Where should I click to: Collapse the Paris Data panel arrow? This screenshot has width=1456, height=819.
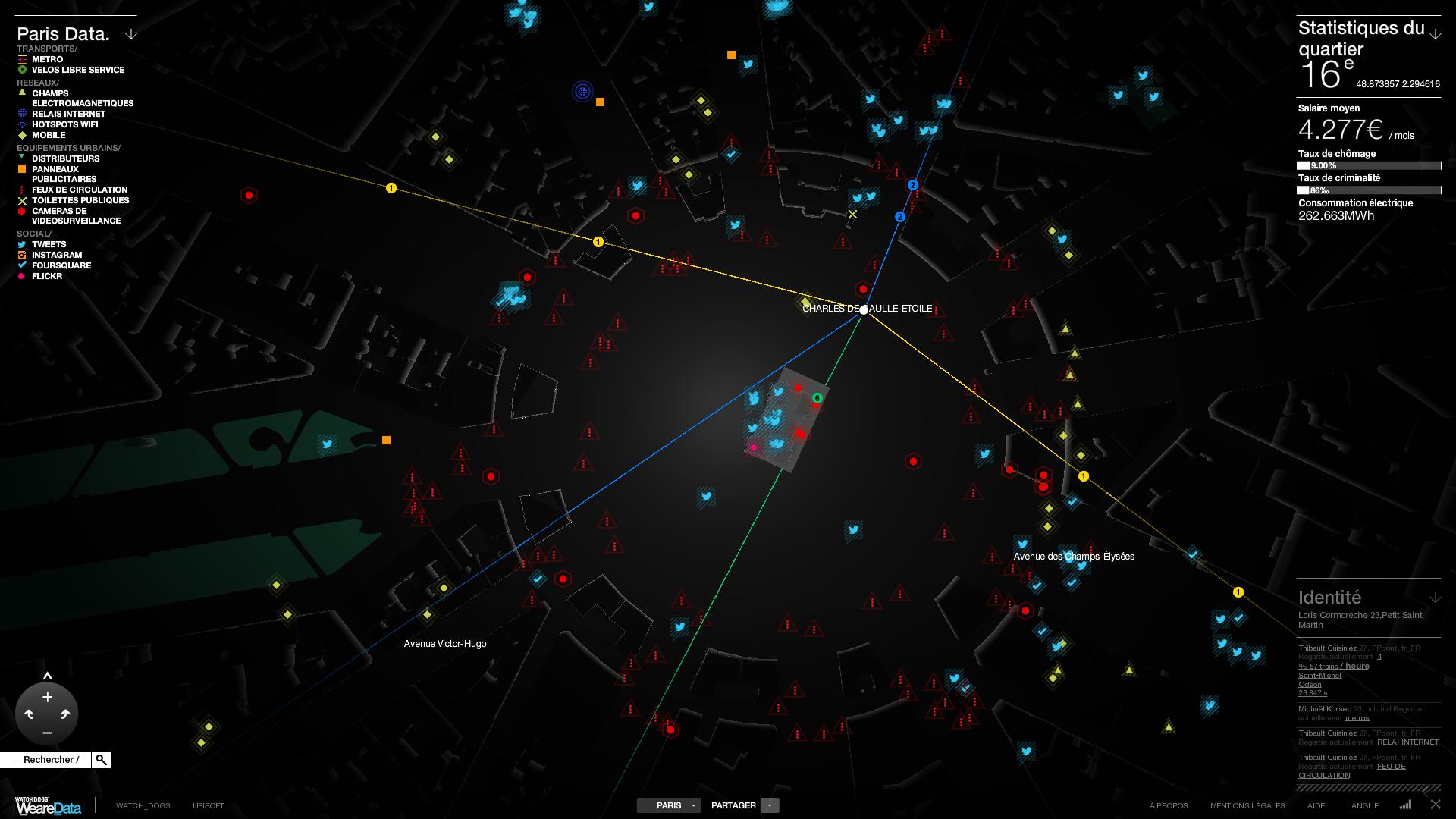131,34
